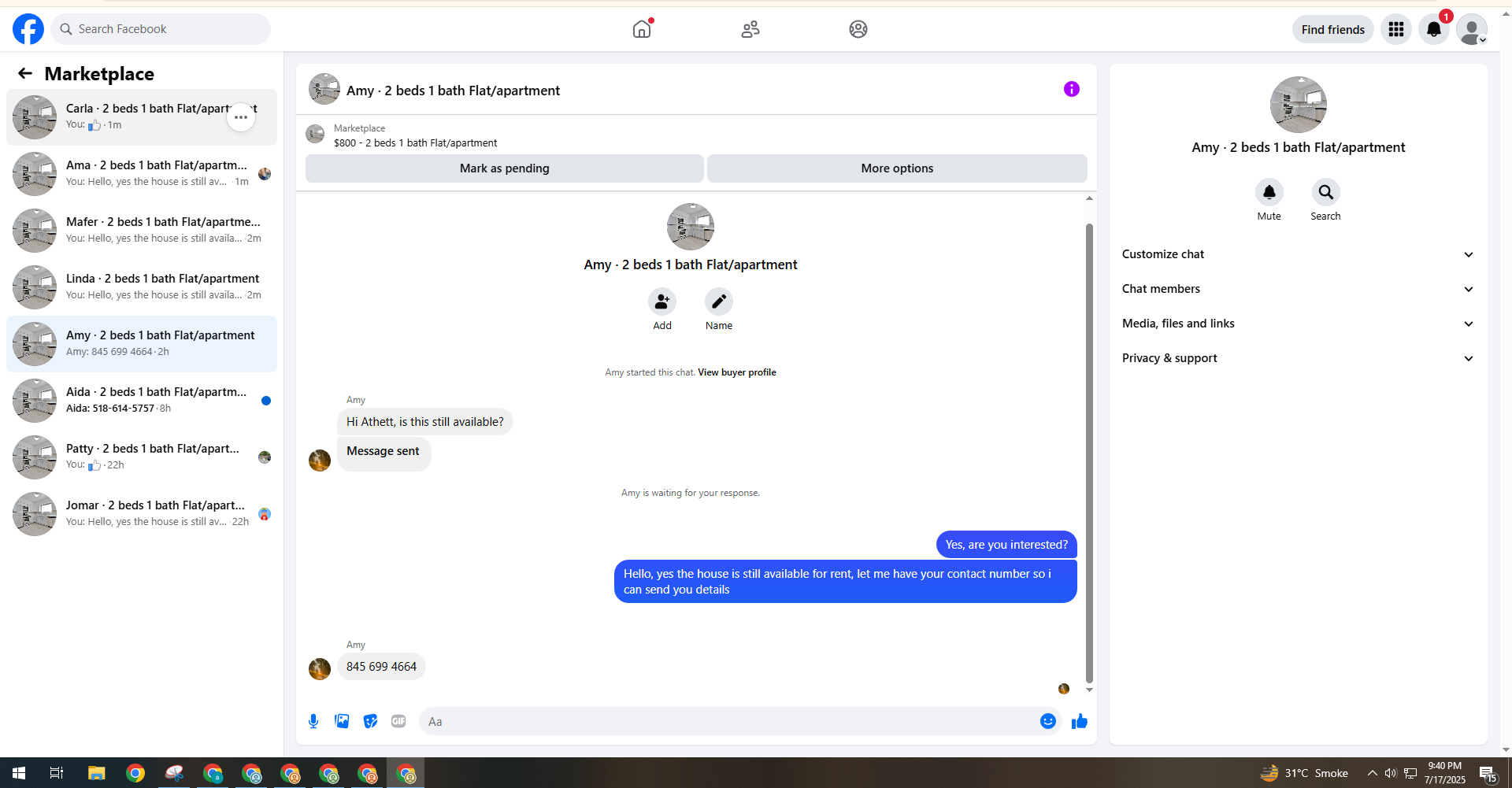Send a voice clip with the microphone
This screenshot has height=788, width=1512.
313,721
